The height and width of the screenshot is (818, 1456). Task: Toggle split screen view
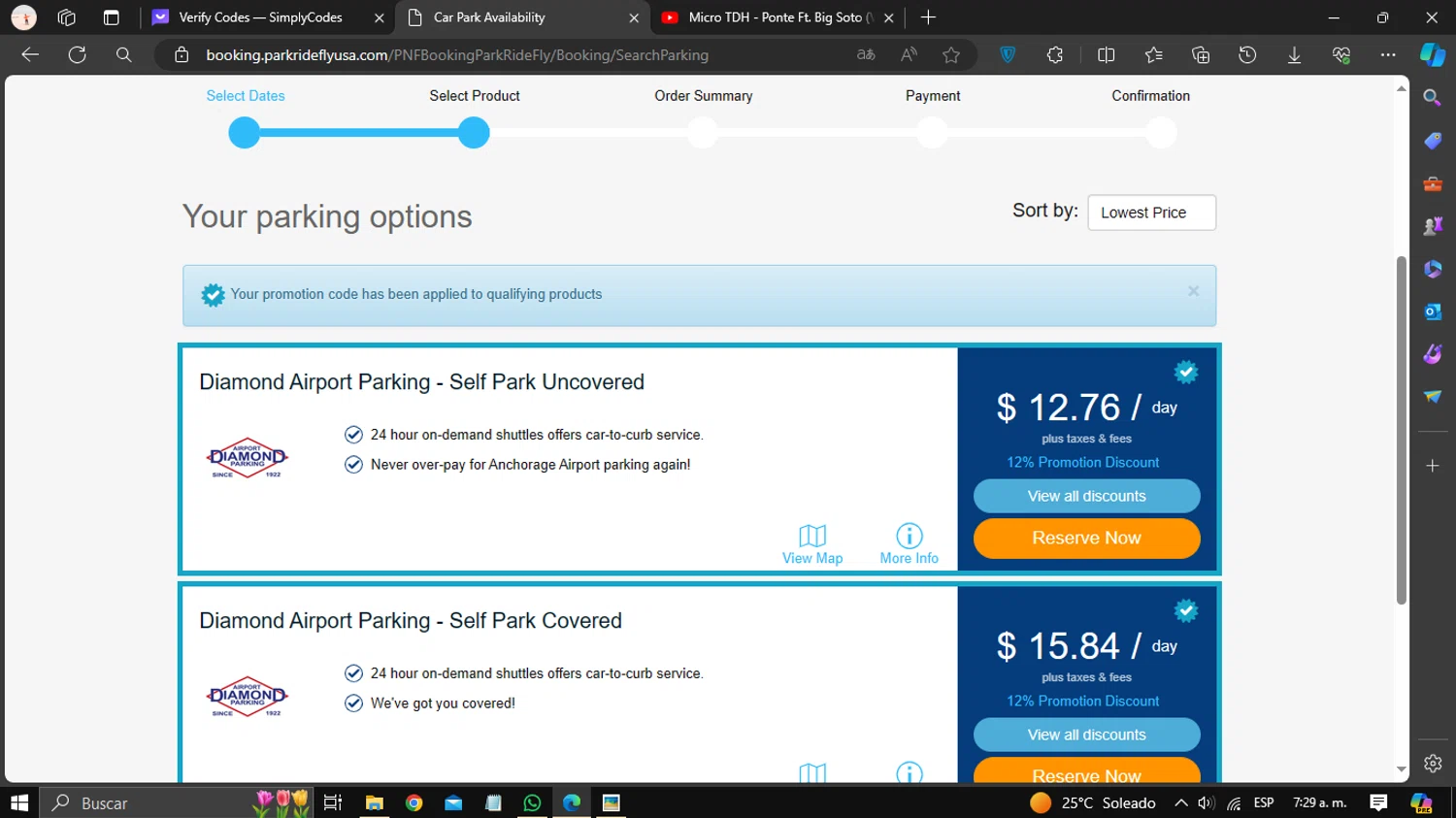tap(1106, 55)
